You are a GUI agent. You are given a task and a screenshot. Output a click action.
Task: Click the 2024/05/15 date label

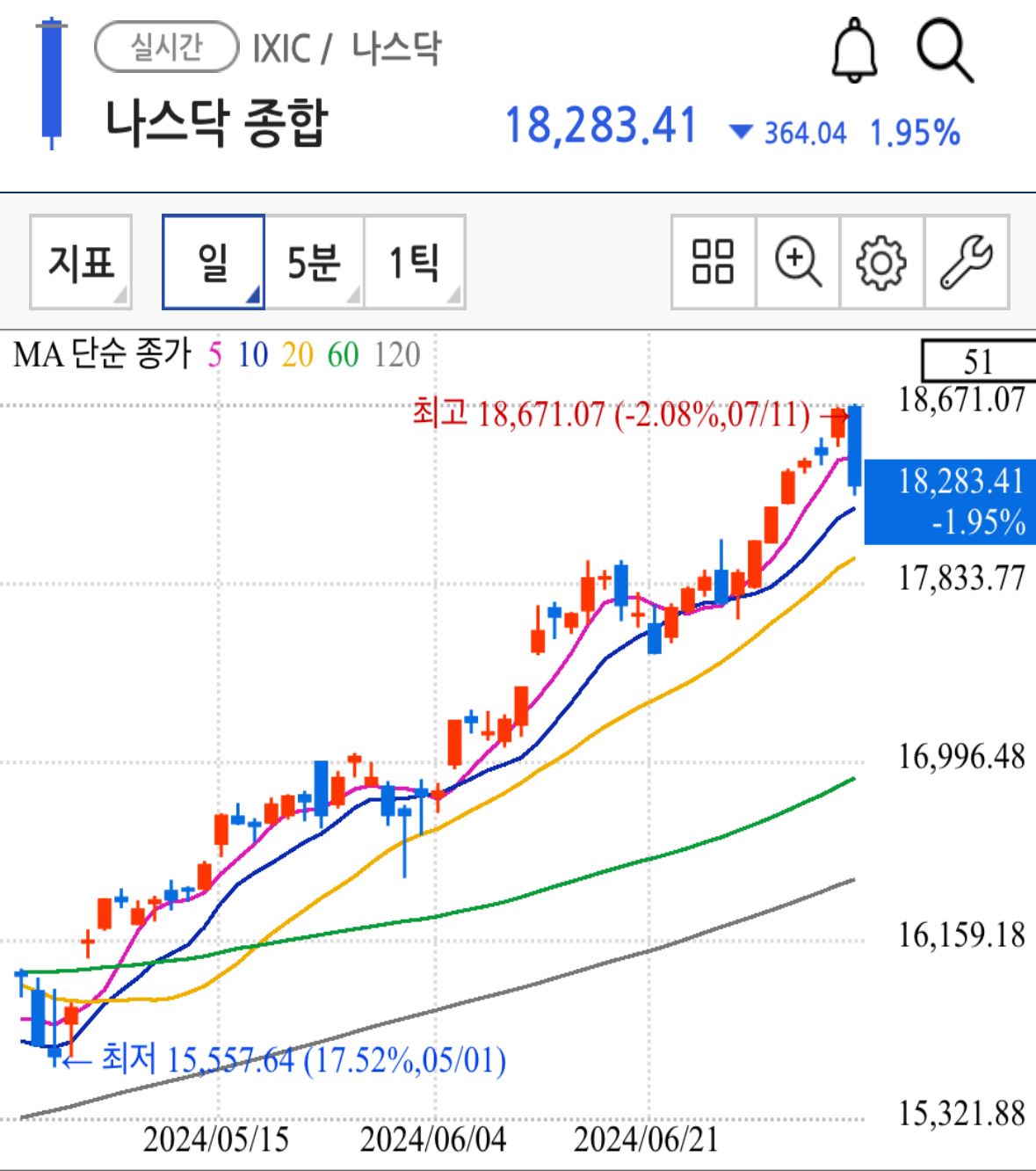pyautogui.click(x=216, y=1139)
